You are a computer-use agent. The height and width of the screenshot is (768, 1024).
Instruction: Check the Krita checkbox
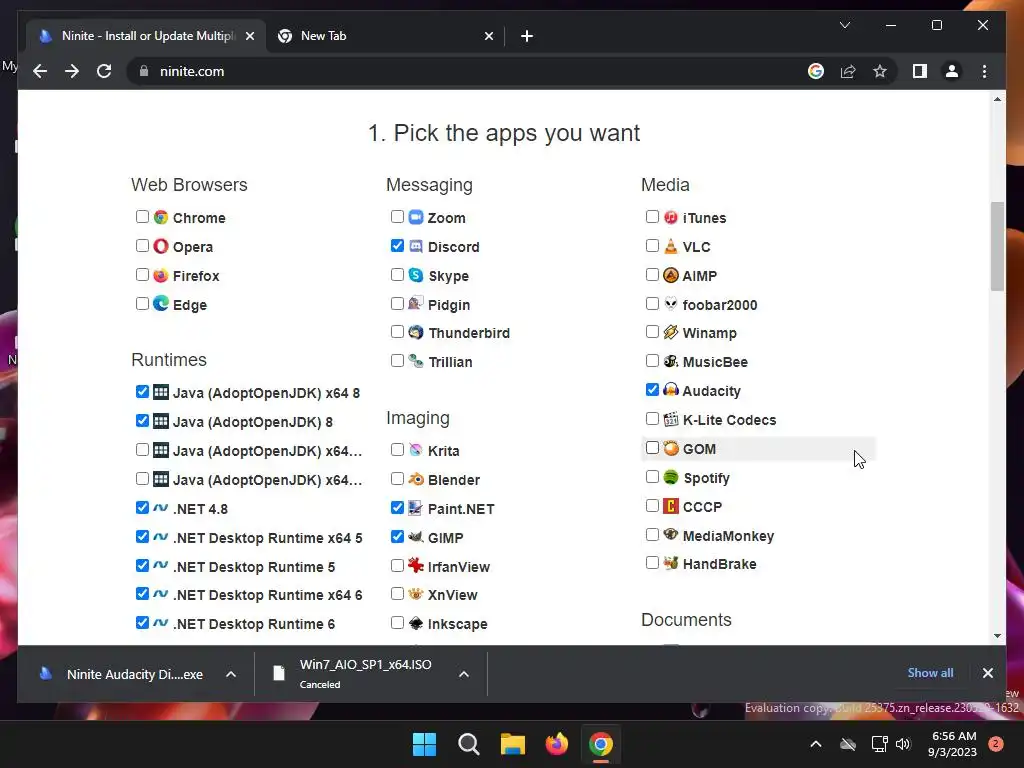click(397, 449)
